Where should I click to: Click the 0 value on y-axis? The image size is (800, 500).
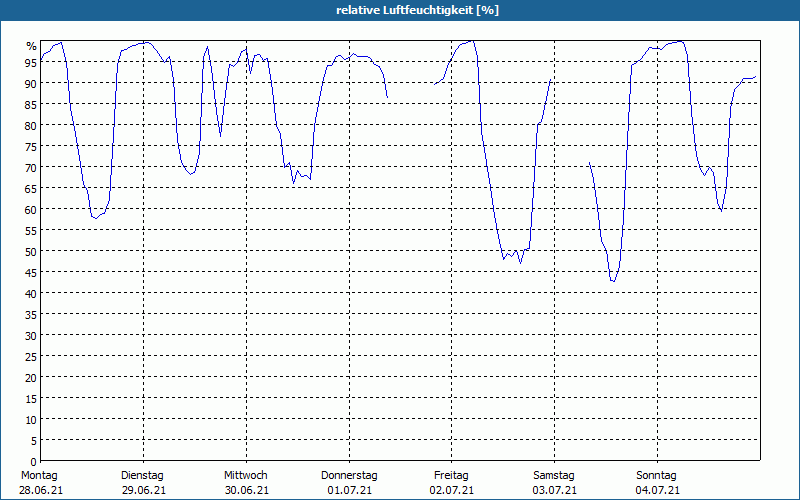(x=34, y=461)
